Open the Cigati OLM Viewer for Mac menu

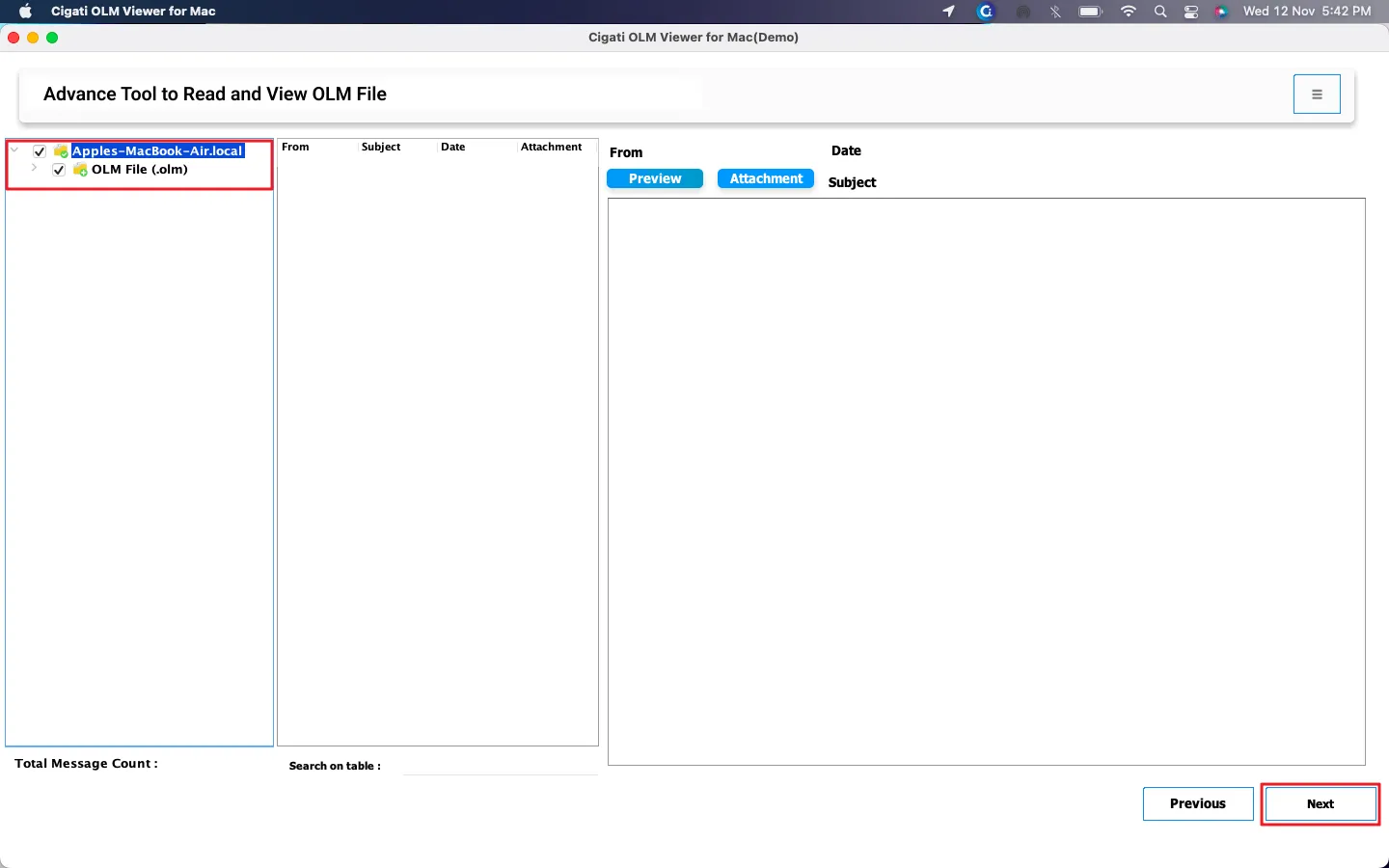click(x=133, y=12)
